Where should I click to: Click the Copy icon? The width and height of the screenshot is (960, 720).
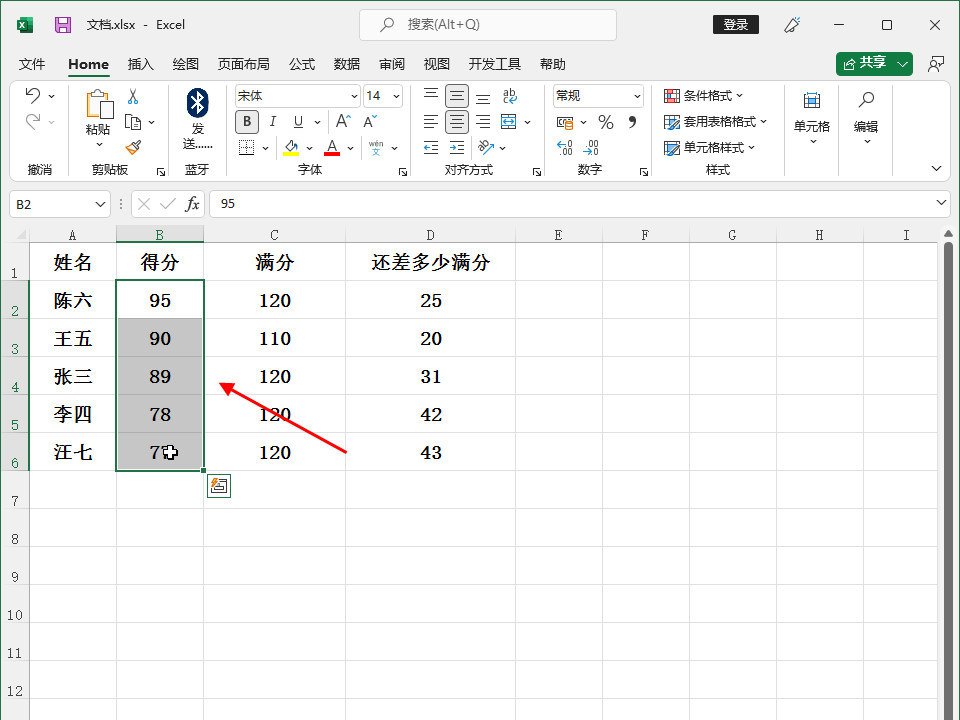point(133,122)
